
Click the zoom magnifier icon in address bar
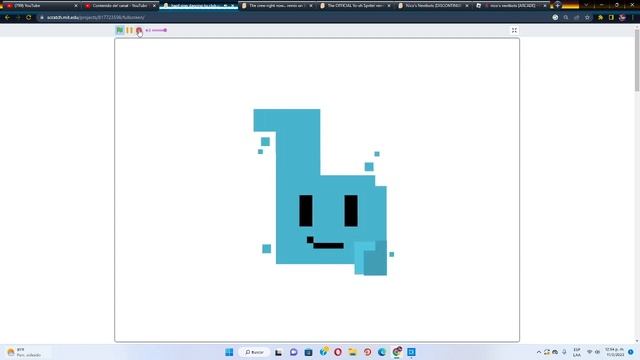coord(566,18)
